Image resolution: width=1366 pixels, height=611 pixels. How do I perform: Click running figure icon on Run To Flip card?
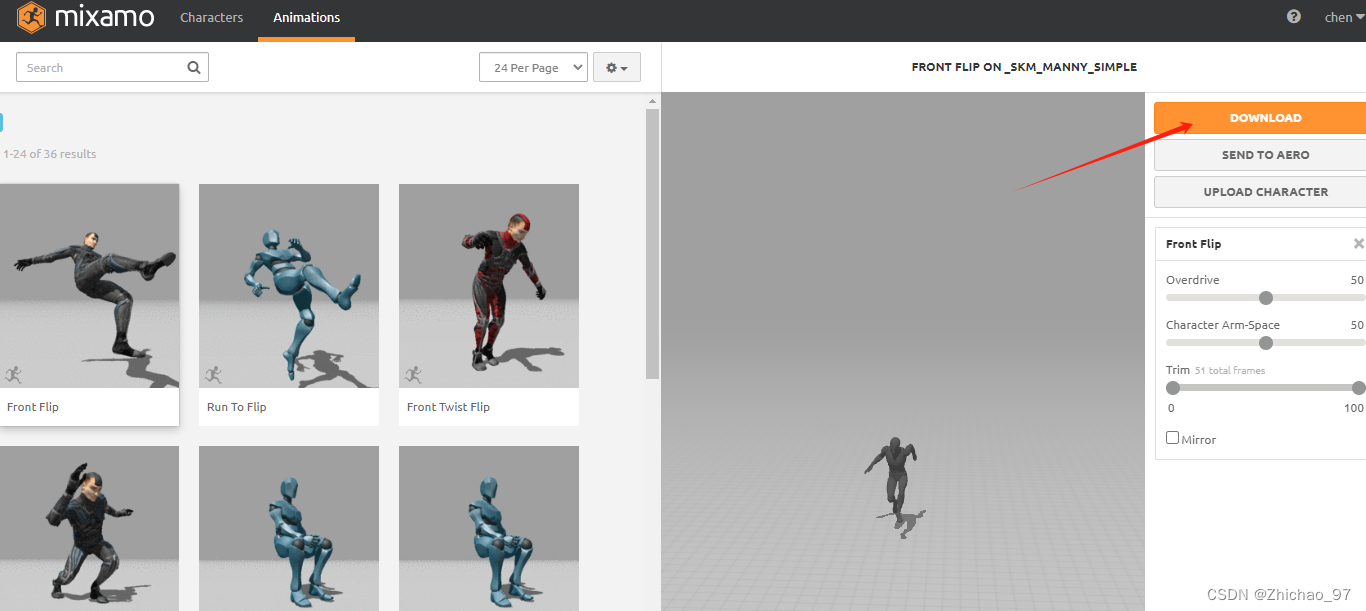pos(213,375)
